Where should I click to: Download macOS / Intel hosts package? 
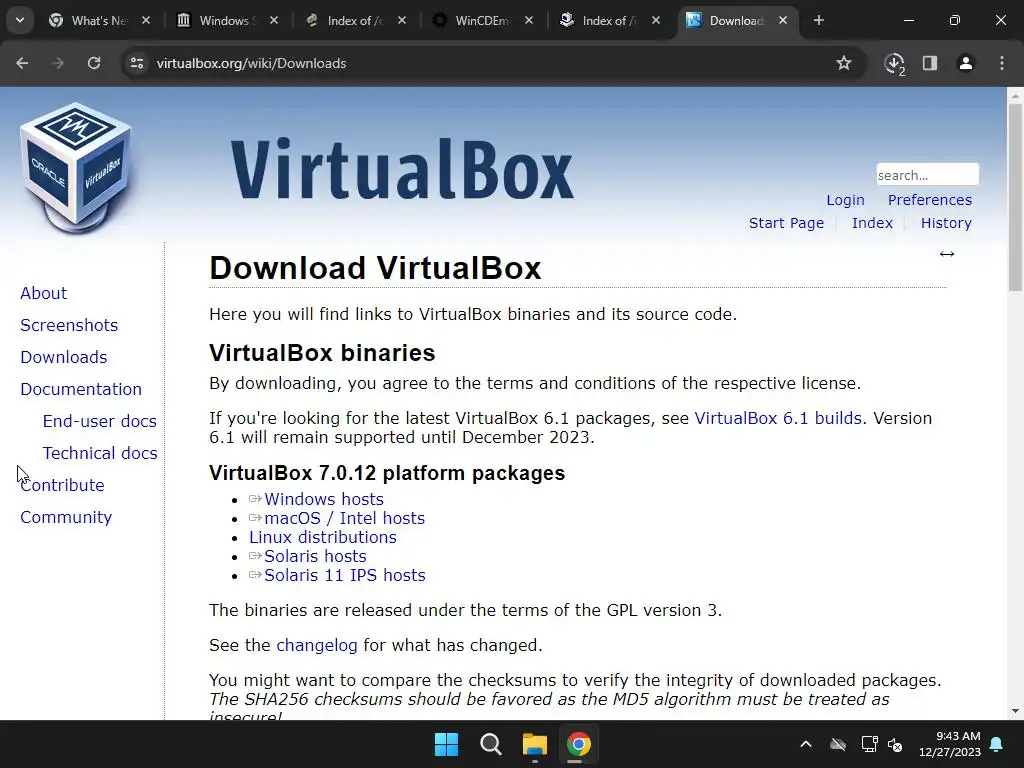[x=344, y=518]
